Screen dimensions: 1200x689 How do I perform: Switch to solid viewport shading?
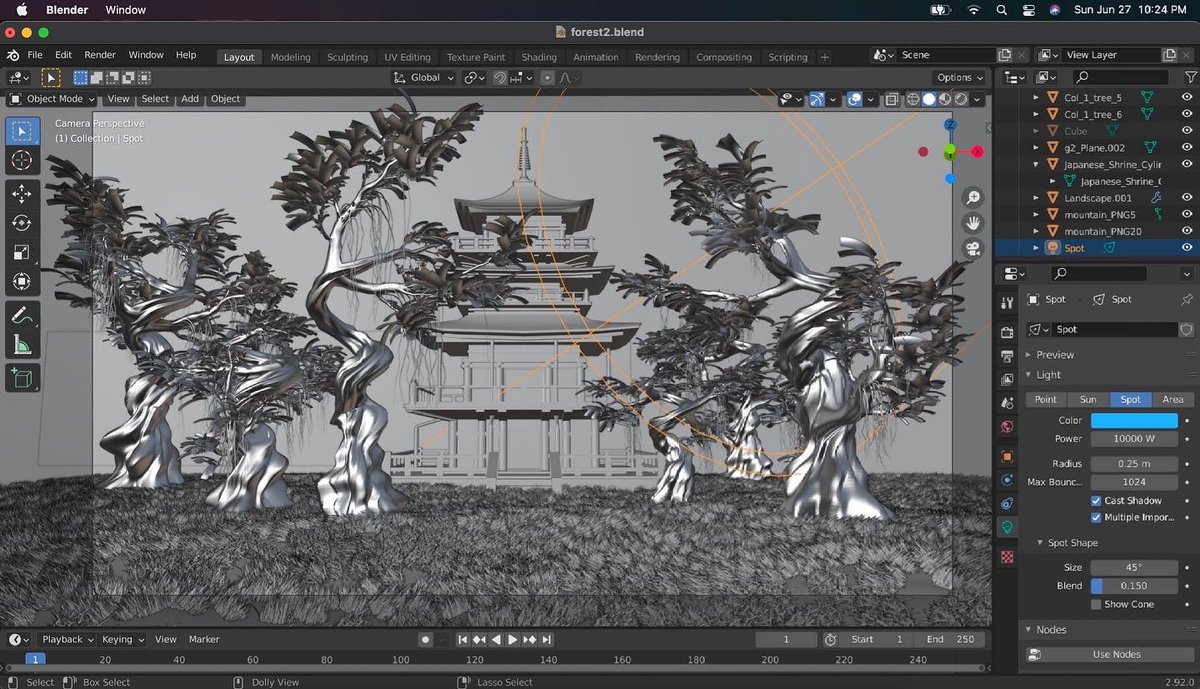929,99
